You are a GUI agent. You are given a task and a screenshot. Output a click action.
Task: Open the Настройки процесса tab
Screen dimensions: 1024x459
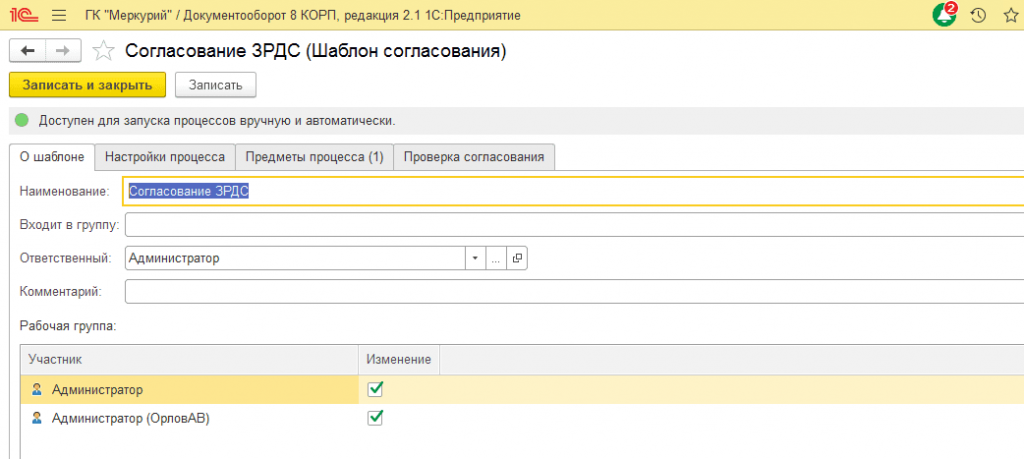[x=165, y=157]
